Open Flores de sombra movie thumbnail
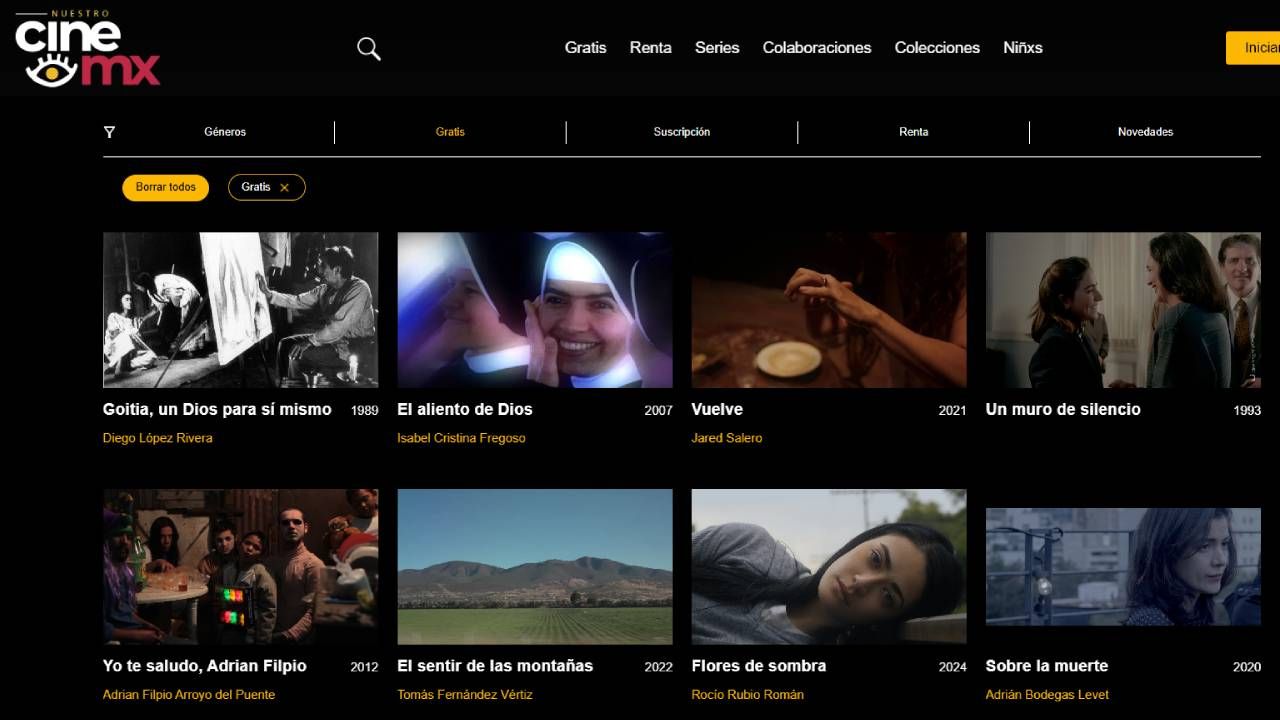 coord(829,566)
